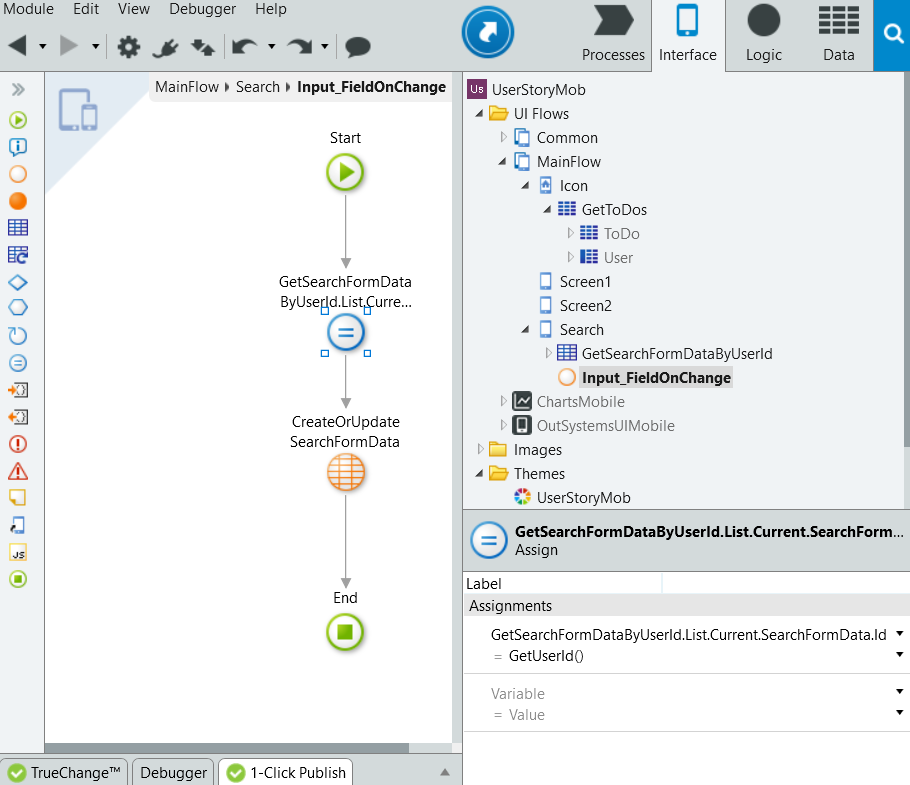Select the End node tool in the toolbox
Screen dimensions: 910x785
[x=17, y=579]
